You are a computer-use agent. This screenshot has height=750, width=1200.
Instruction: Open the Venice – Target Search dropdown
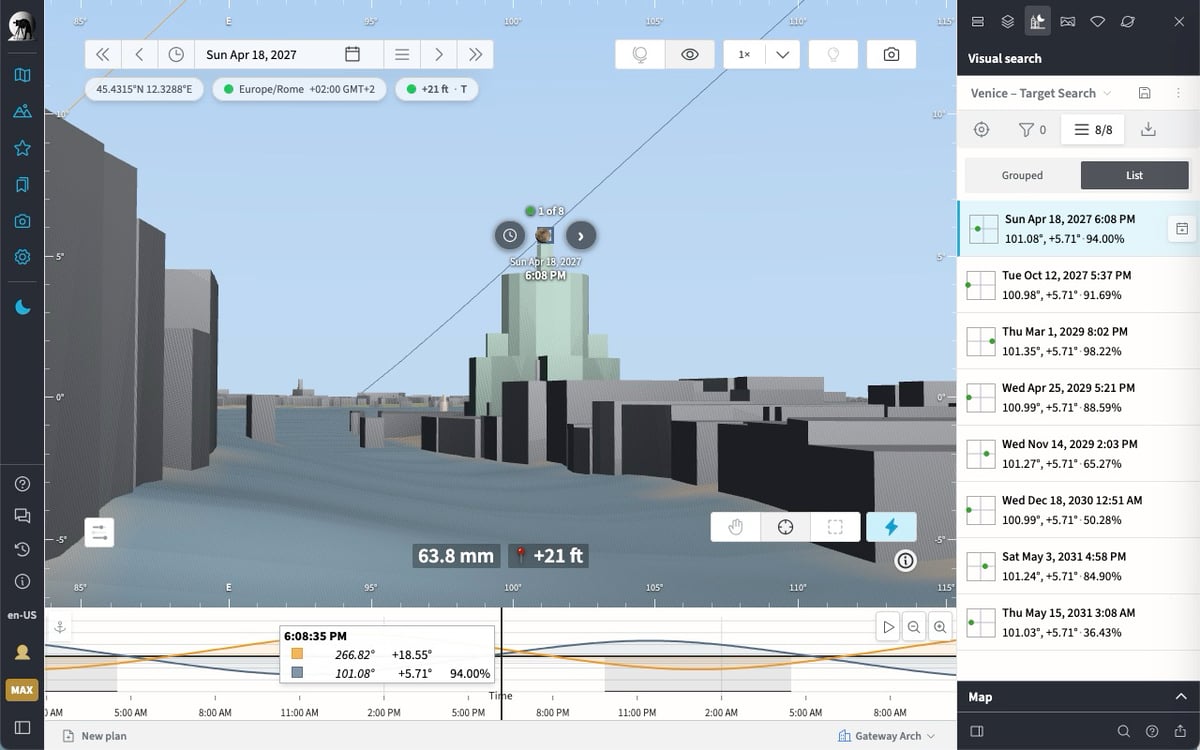click(1041, 93)
